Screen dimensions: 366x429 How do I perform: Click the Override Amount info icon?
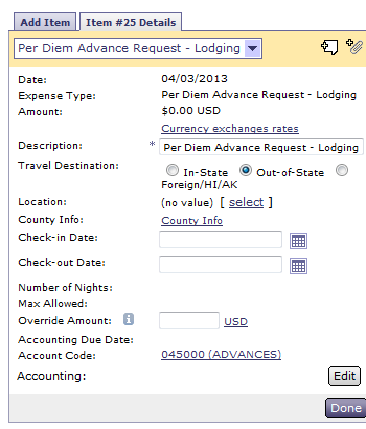pyautogui.click(x=128, y=319)
